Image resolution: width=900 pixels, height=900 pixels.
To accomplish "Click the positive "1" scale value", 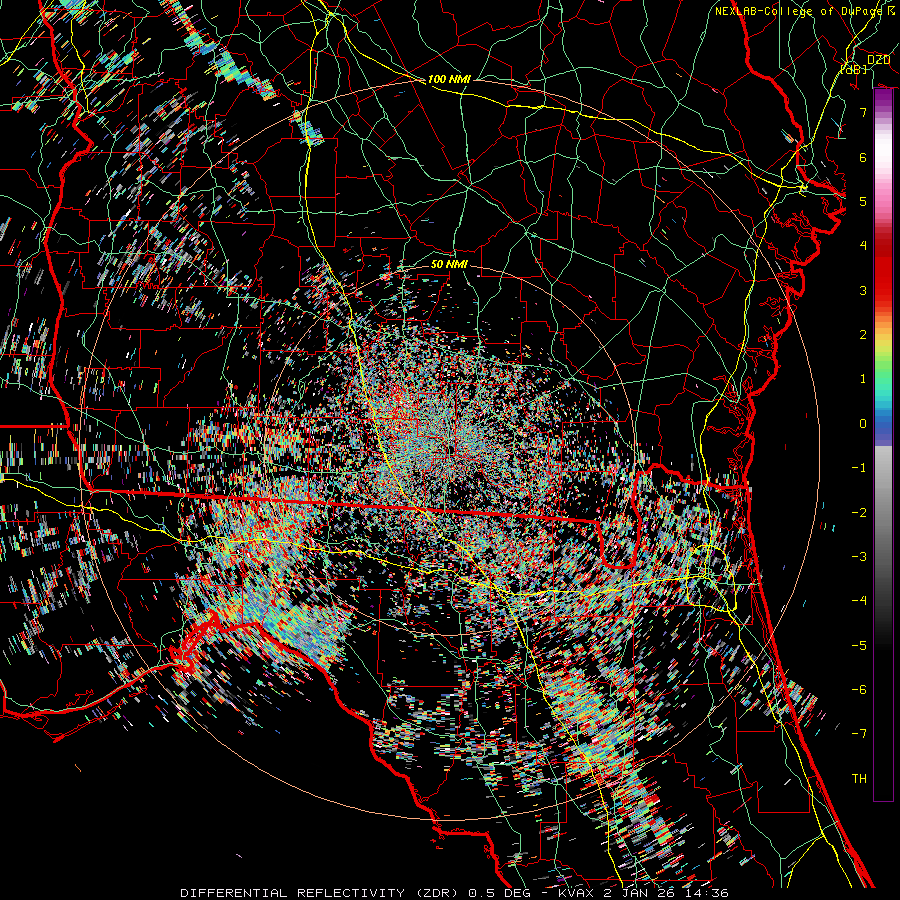I will (863, 379).
